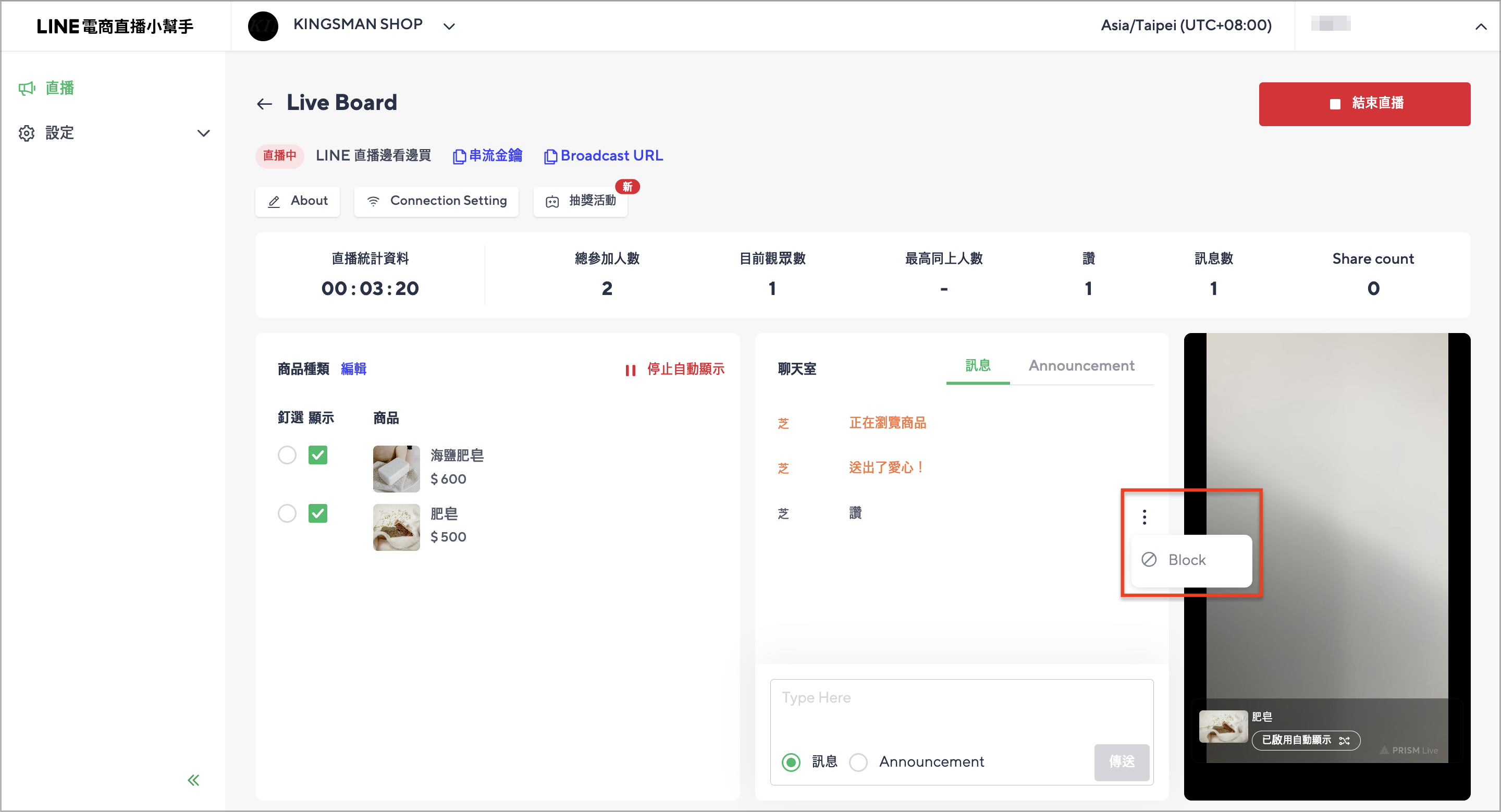Click the back arrow beside Live Board
1501x812 pixels.
[265, 104]
